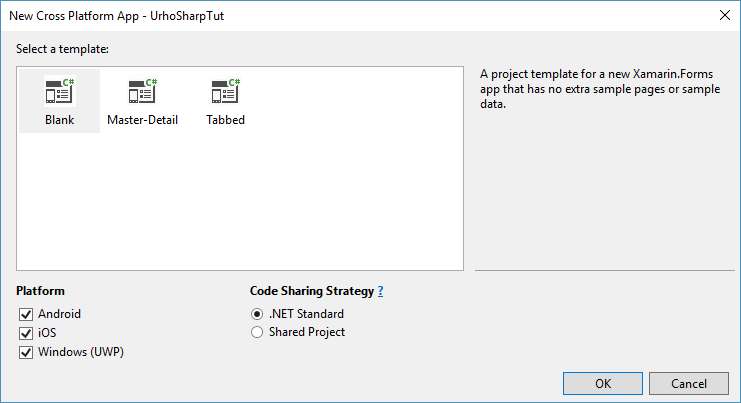741x403 pixels.
Task: Close the New Cross Platform App dialog
Action: (x=724, y=15)
